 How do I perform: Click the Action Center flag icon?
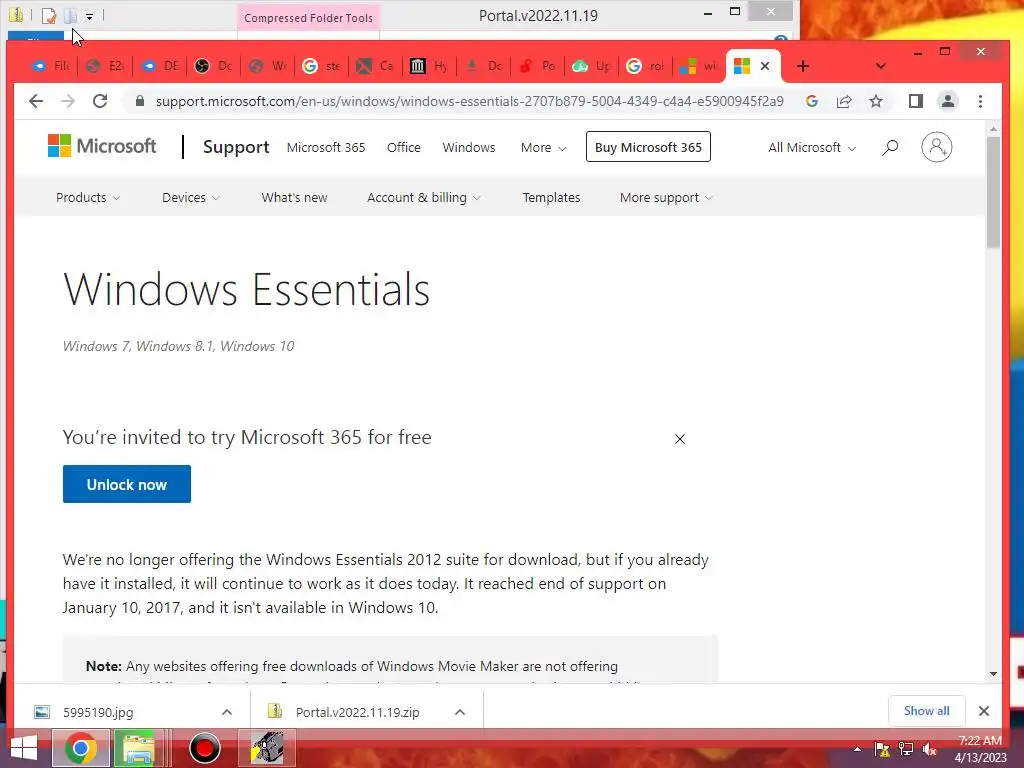[882, 749]
